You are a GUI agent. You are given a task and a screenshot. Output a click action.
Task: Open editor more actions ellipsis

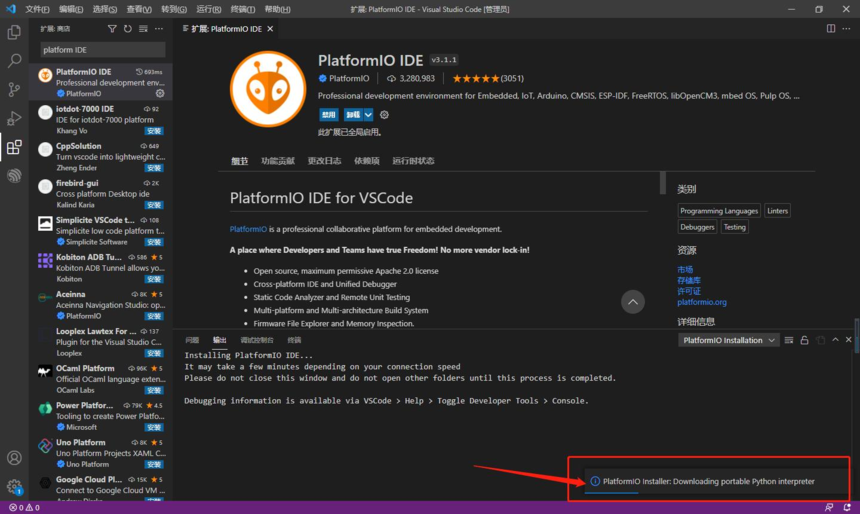point(846,29)
